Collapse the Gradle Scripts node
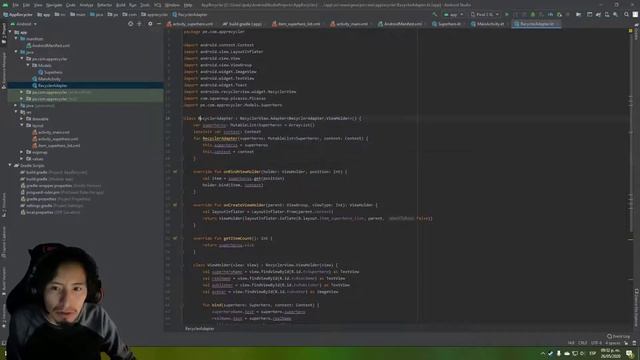Screen dimensions: 640x360 click(x=10, y=165)
